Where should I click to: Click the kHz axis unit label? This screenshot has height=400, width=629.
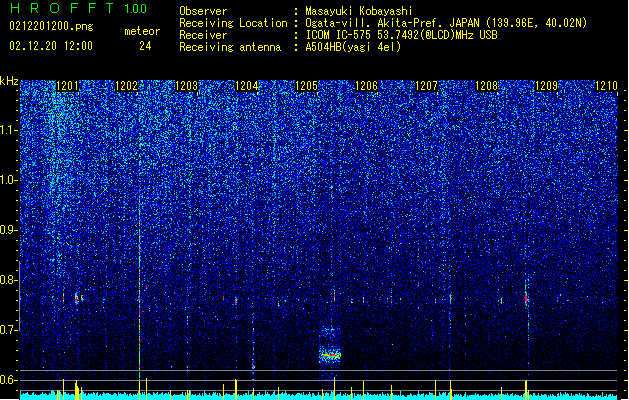(9, 81)
